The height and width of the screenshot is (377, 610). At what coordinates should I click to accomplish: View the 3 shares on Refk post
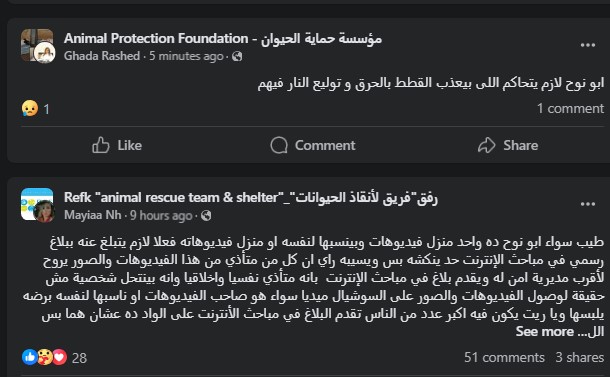point(580,357)
